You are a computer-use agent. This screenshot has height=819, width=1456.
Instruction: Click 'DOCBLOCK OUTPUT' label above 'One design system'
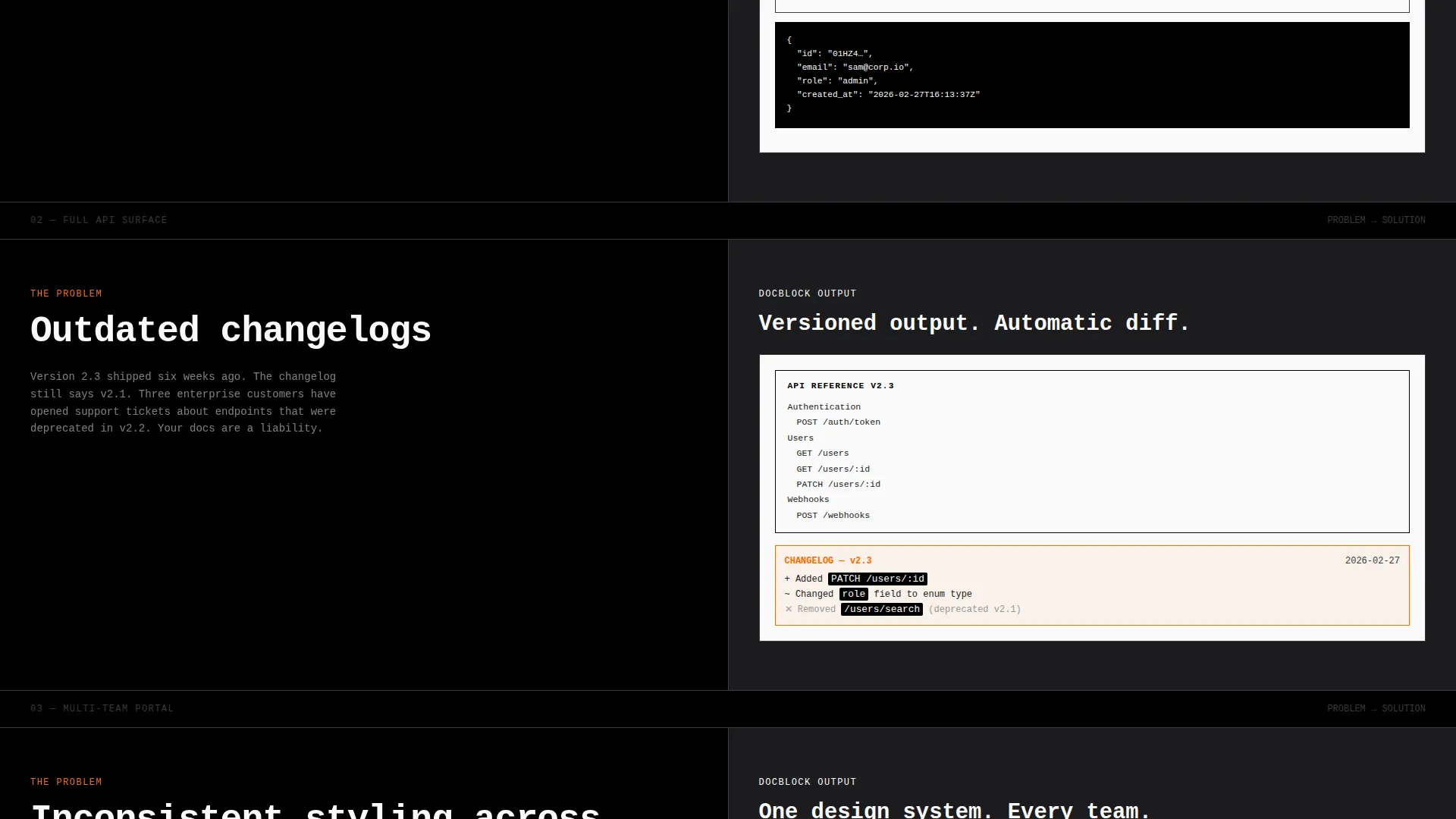[807, 782]
